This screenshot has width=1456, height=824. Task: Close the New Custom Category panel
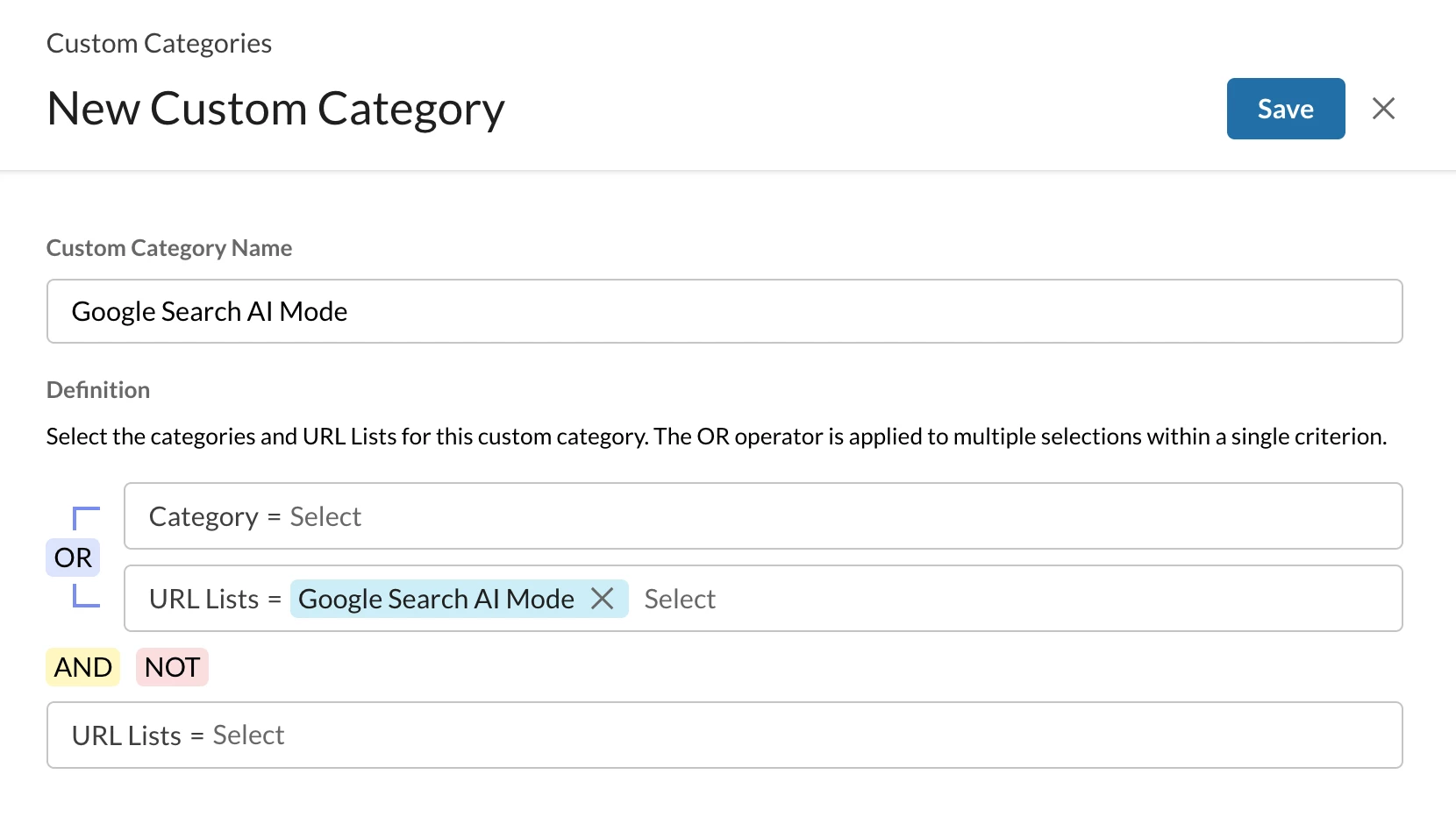(1383, 109)
